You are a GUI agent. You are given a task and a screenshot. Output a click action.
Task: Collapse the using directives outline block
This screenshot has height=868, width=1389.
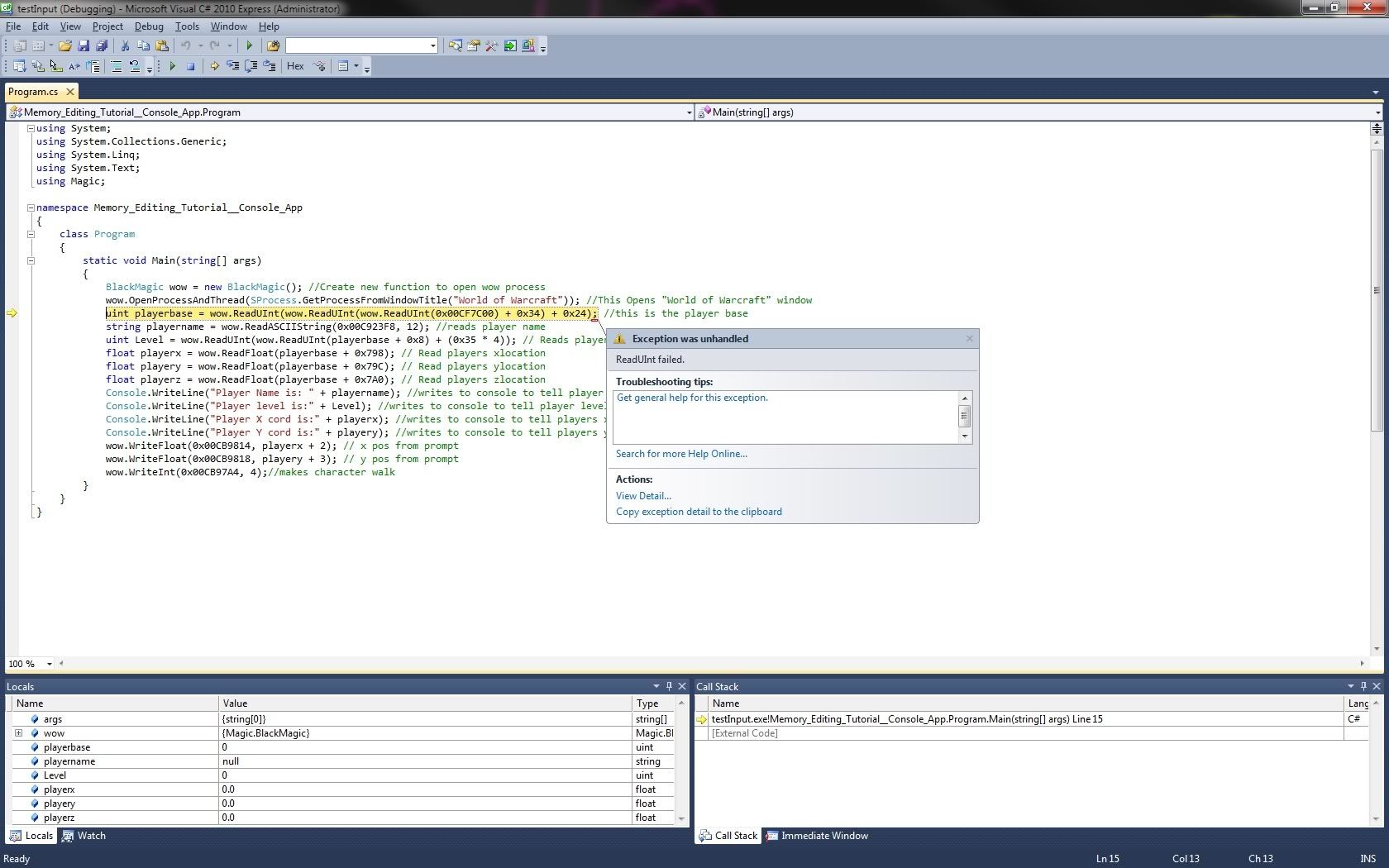[31, 128]
